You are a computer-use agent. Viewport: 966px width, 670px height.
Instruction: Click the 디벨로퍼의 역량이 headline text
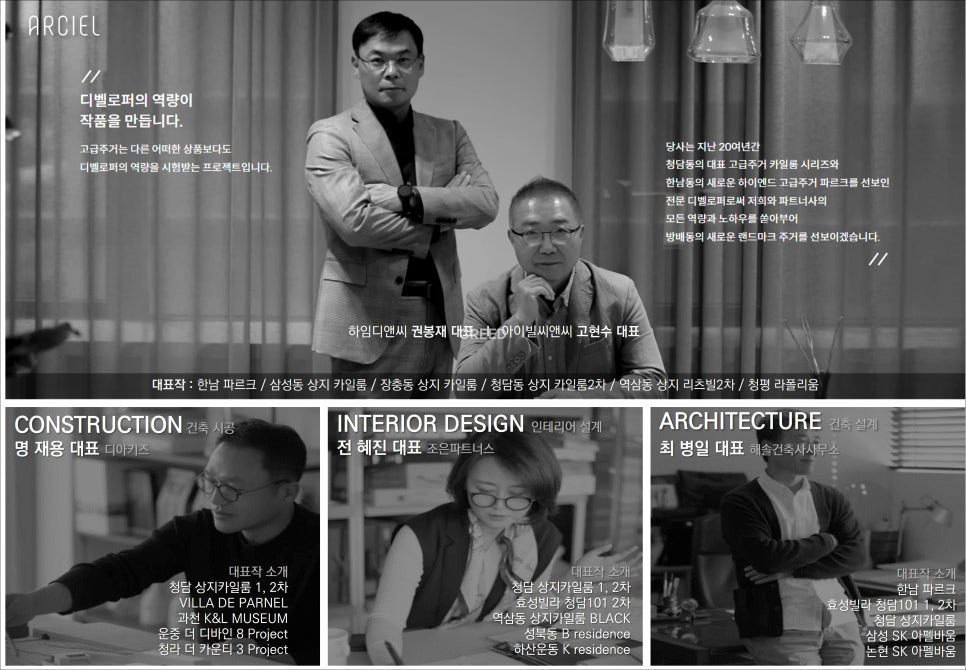click(x=136, y=100)
